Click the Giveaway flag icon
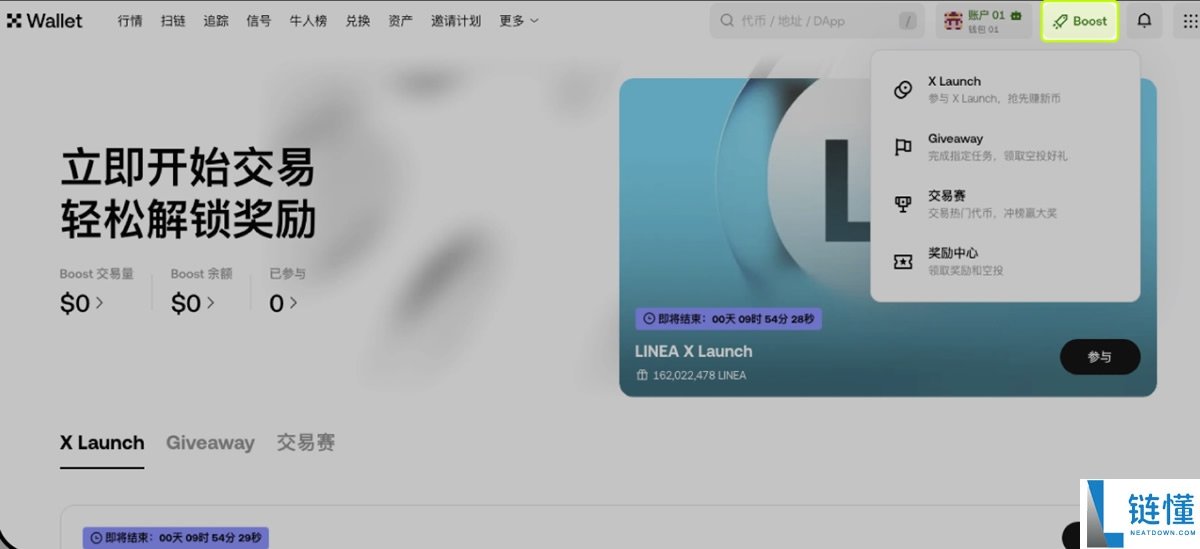Image resolution: width=1200 pixels, height=549 pixels. (x=903, y=147)
